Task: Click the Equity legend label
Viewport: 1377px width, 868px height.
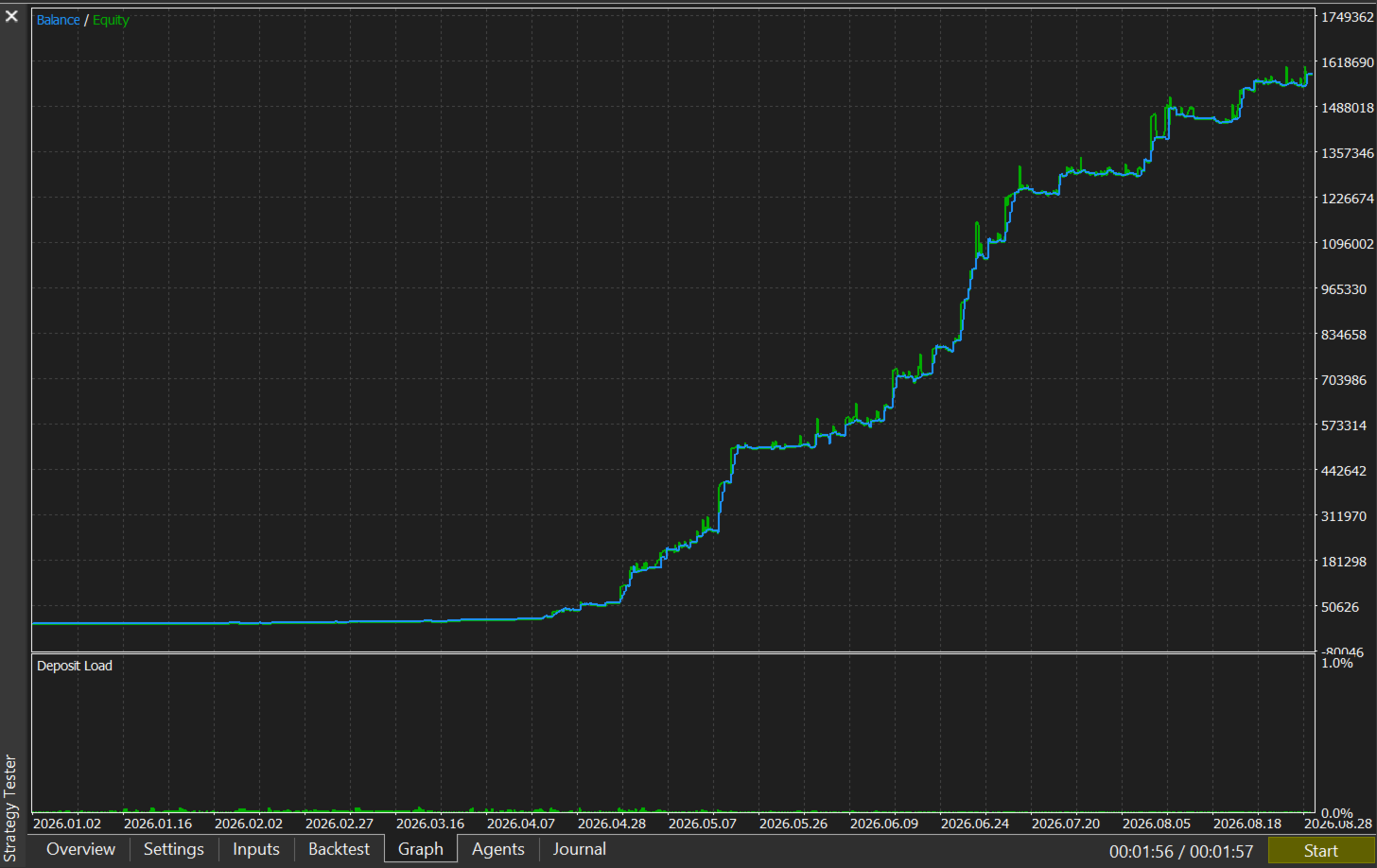Action: tap(111, 20)
